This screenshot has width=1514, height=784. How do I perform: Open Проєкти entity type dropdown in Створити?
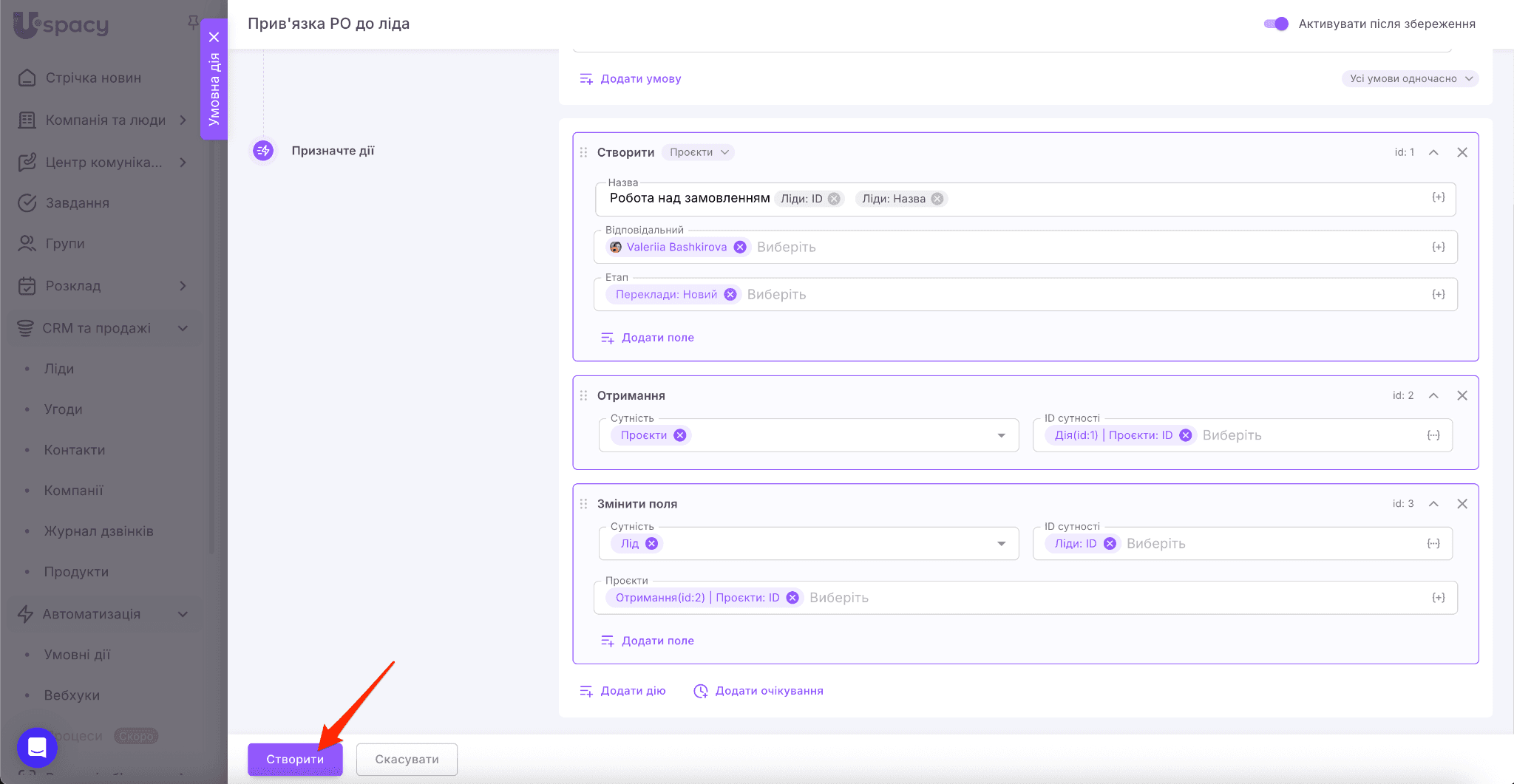pos(698,152)
